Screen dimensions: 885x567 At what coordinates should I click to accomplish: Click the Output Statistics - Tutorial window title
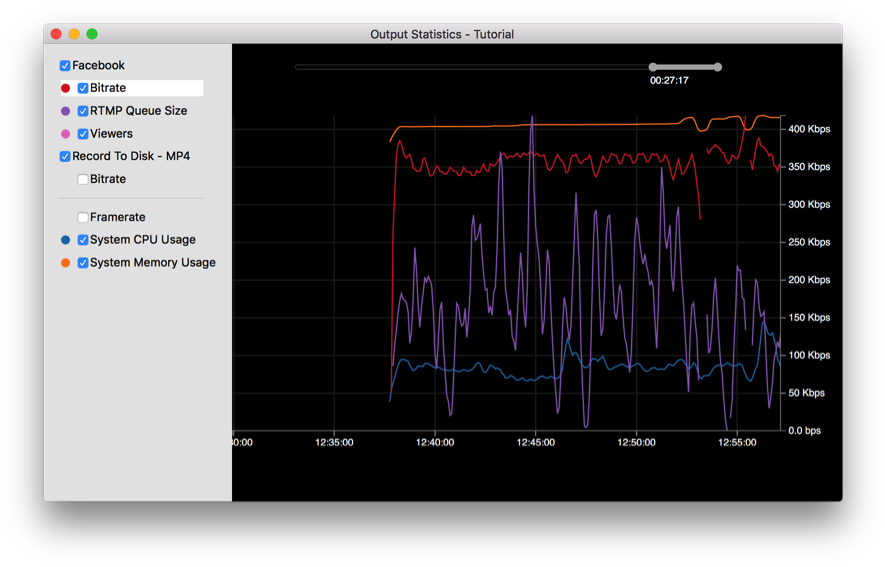[442, 34]
